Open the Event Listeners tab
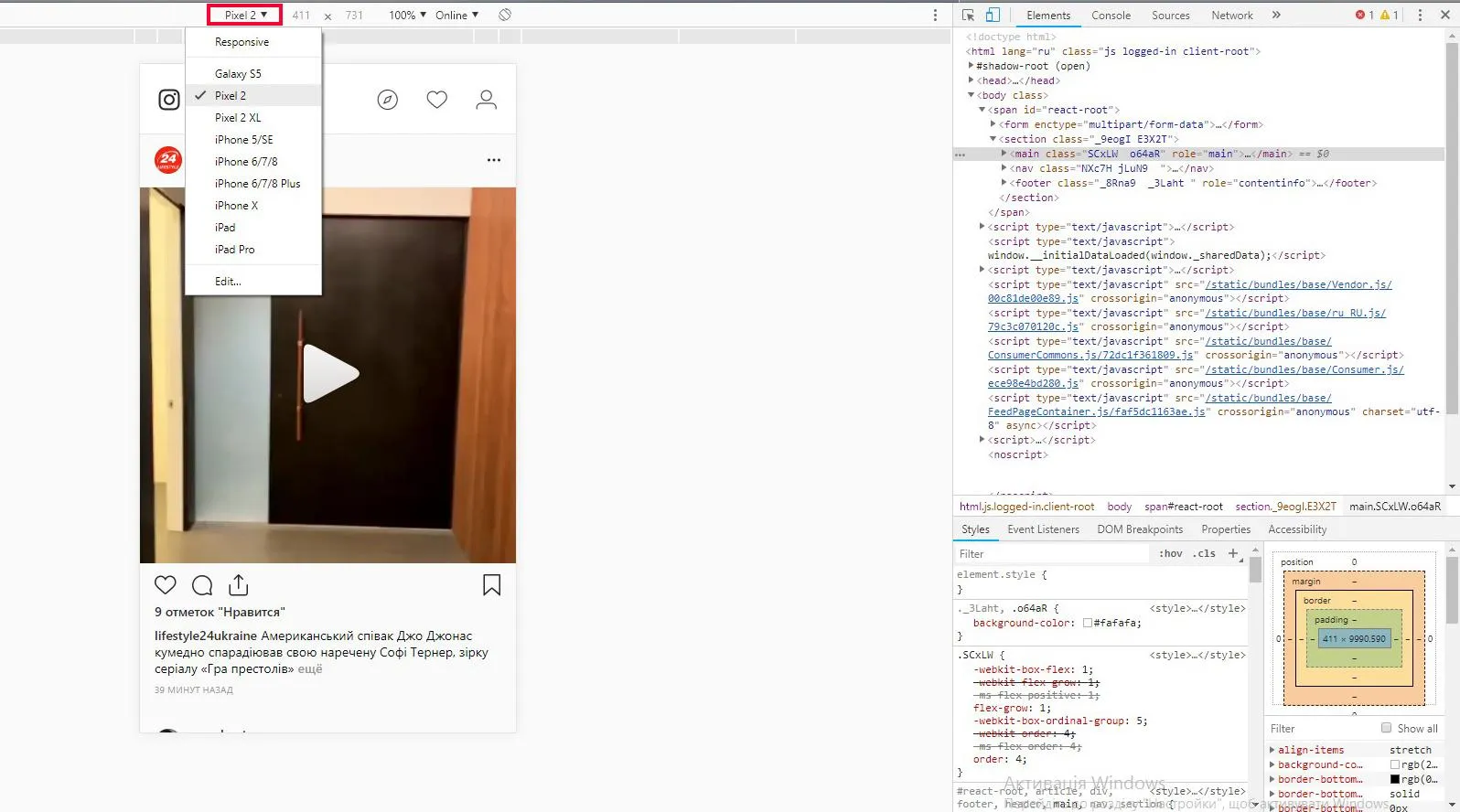The height and width of the screenshot is (812, 1460). point(1043,529)
